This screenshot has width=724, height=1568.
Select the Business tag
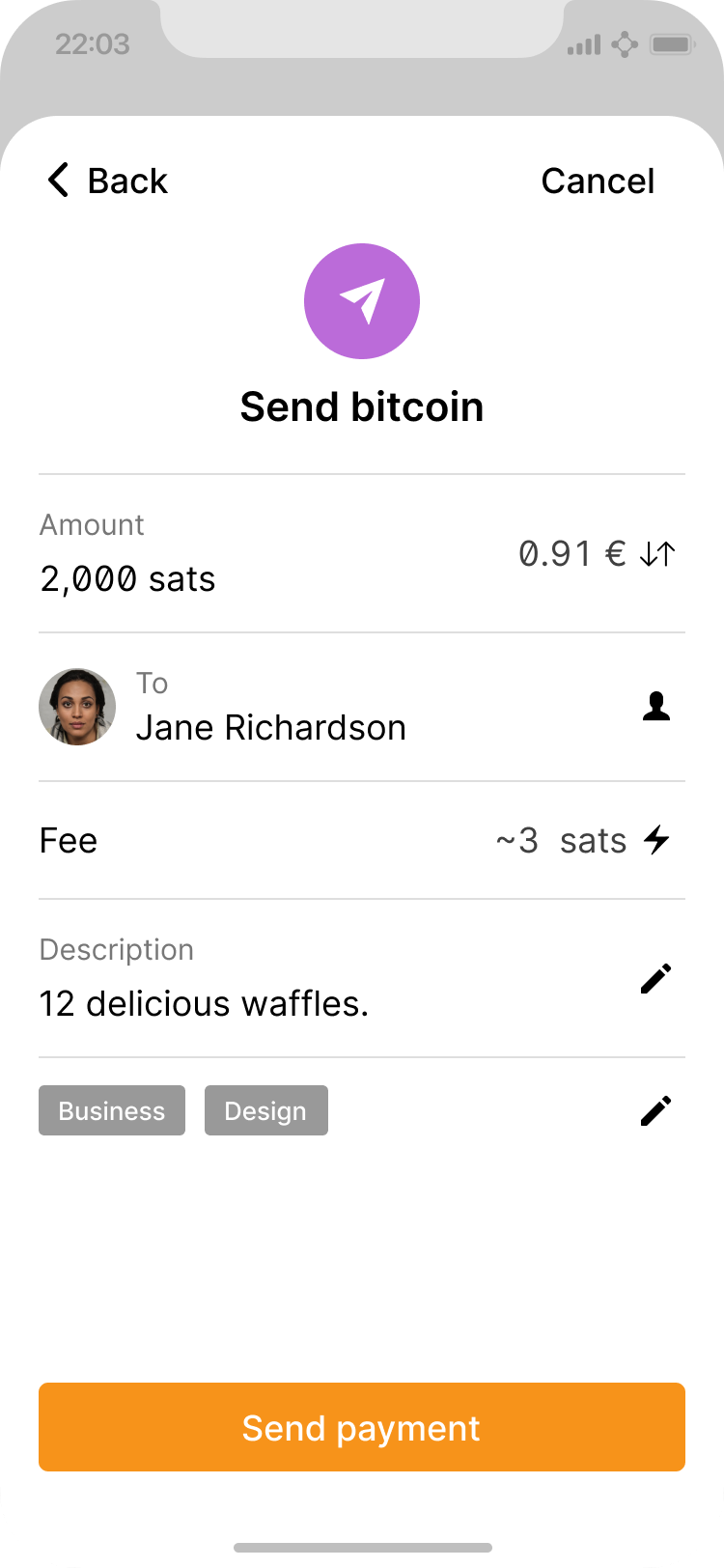coord(112,1110)
